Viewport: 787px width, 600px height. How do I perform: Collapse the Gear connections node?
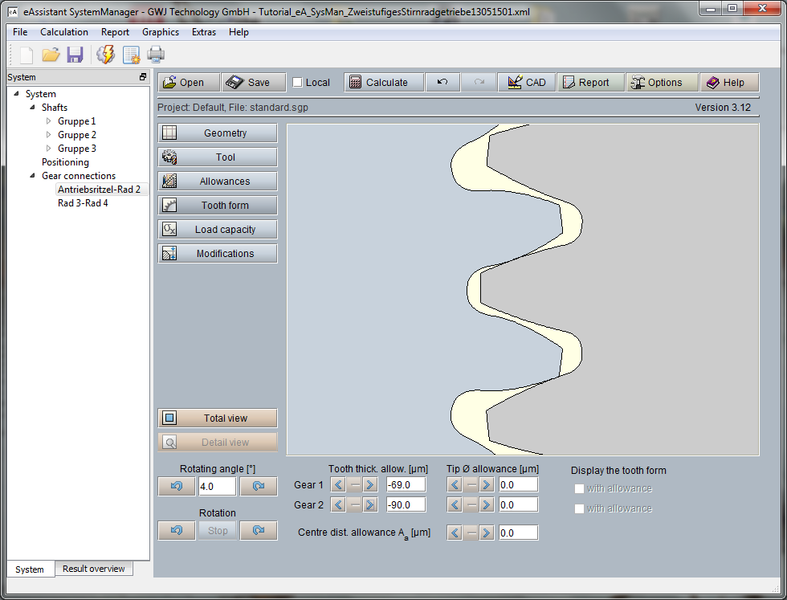(x=32, y=176)
